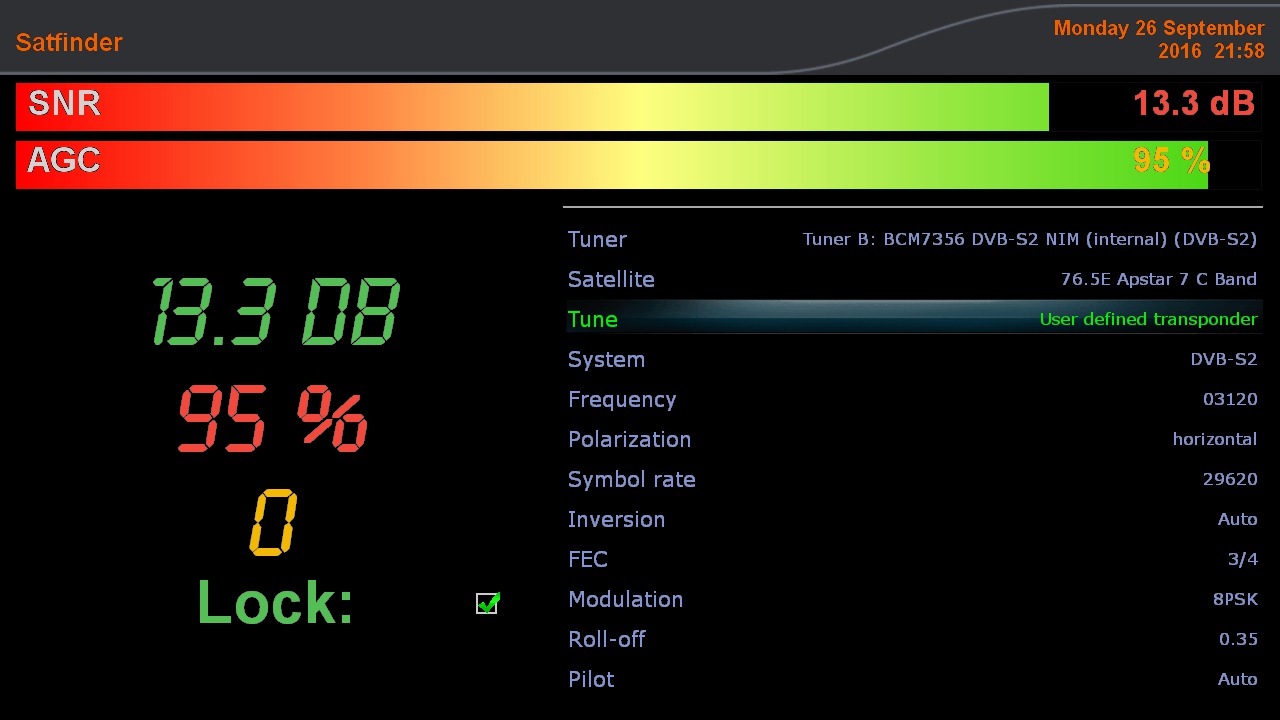This screenshot has width=1280, height=720.
Task: Click the date and time display
Action: coord(1158,39)
